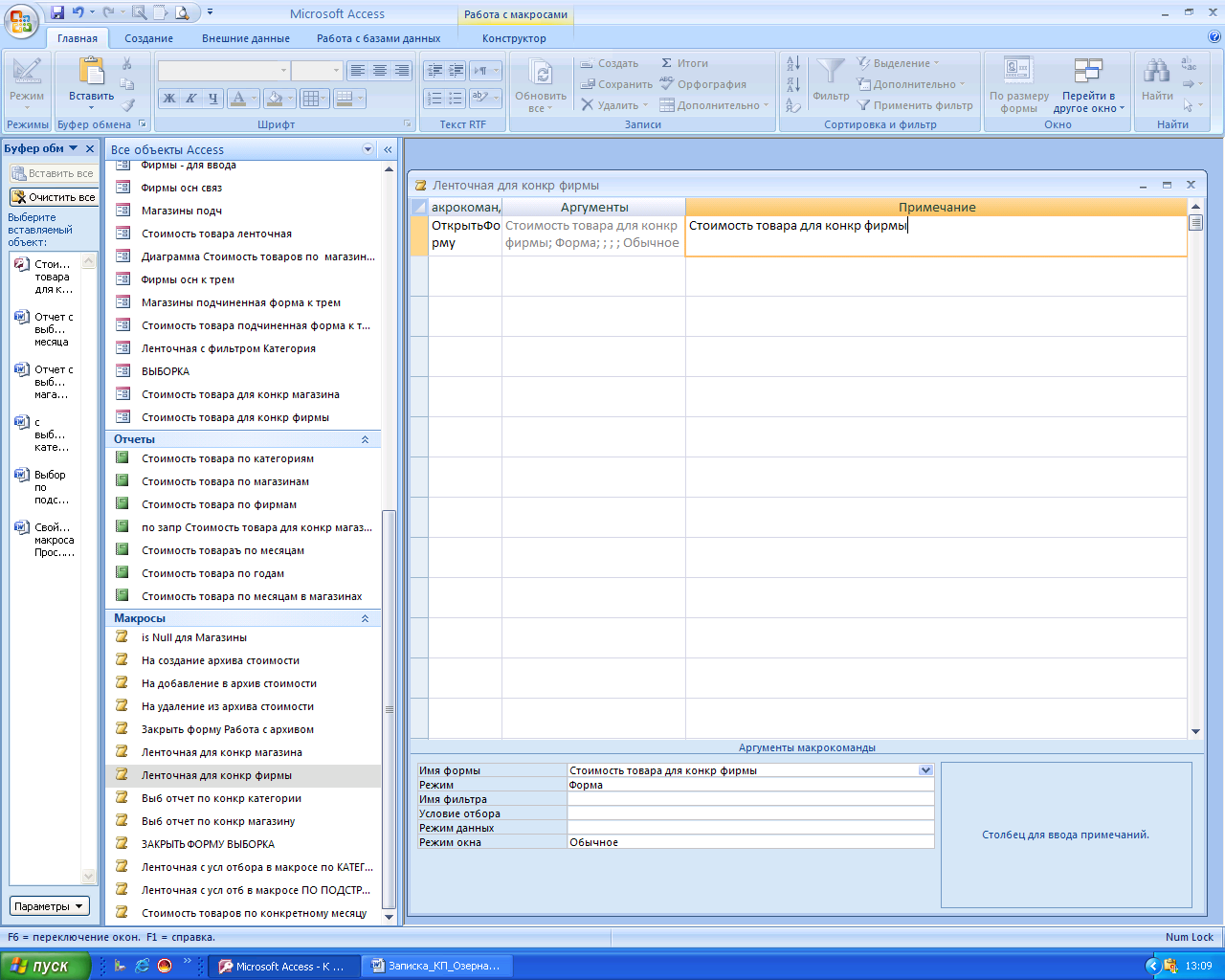Click Создать record button
This screenshot has width=1225, height=980.
pyautogui.click(x=609, y=63)
